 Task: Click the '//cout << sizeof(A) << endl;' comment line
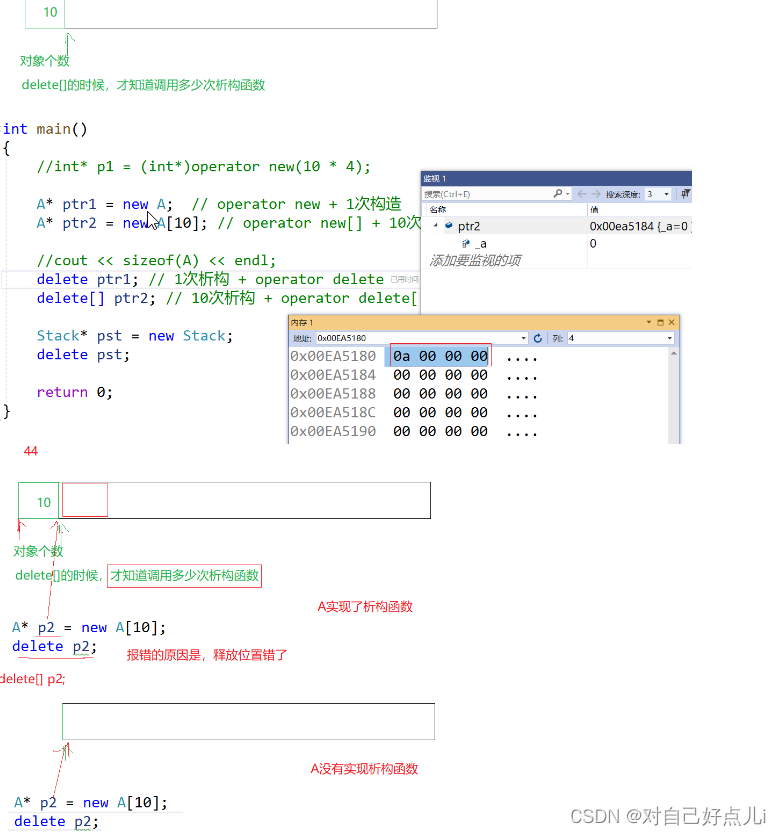(156, 260)
